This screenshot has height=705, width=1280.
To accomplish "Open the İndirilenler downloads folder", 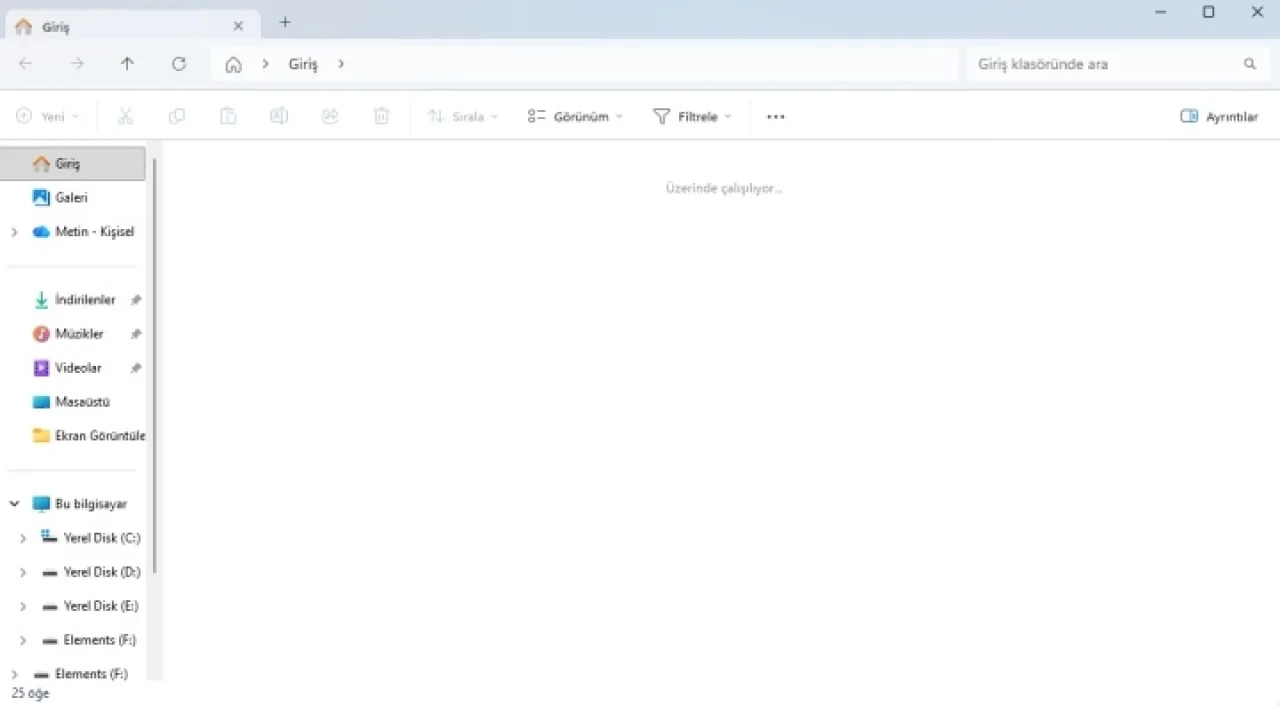I will [84, 300].
